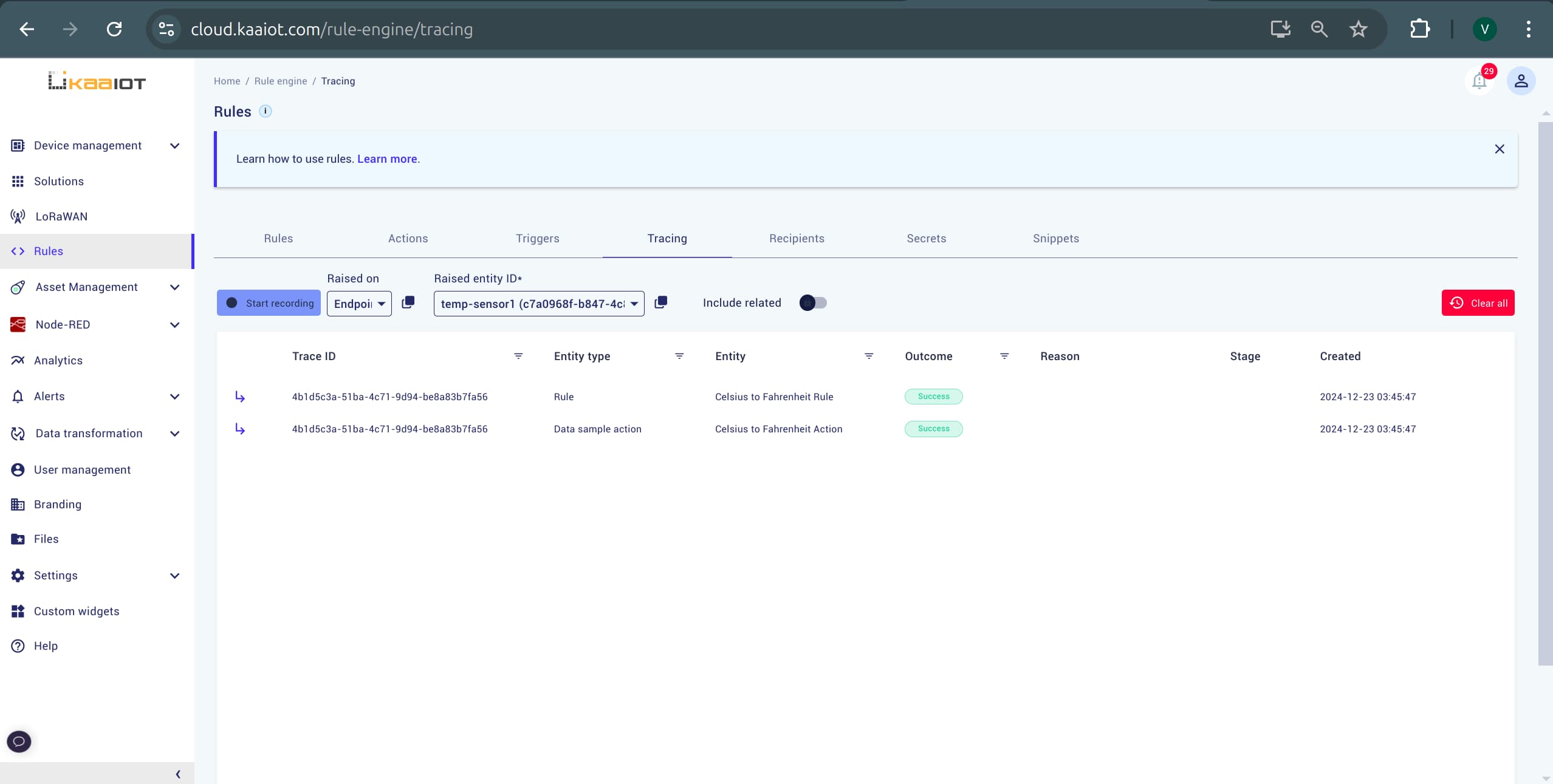Toggle the Include related switch
The image size is (1553, 784).
point(812,302)
